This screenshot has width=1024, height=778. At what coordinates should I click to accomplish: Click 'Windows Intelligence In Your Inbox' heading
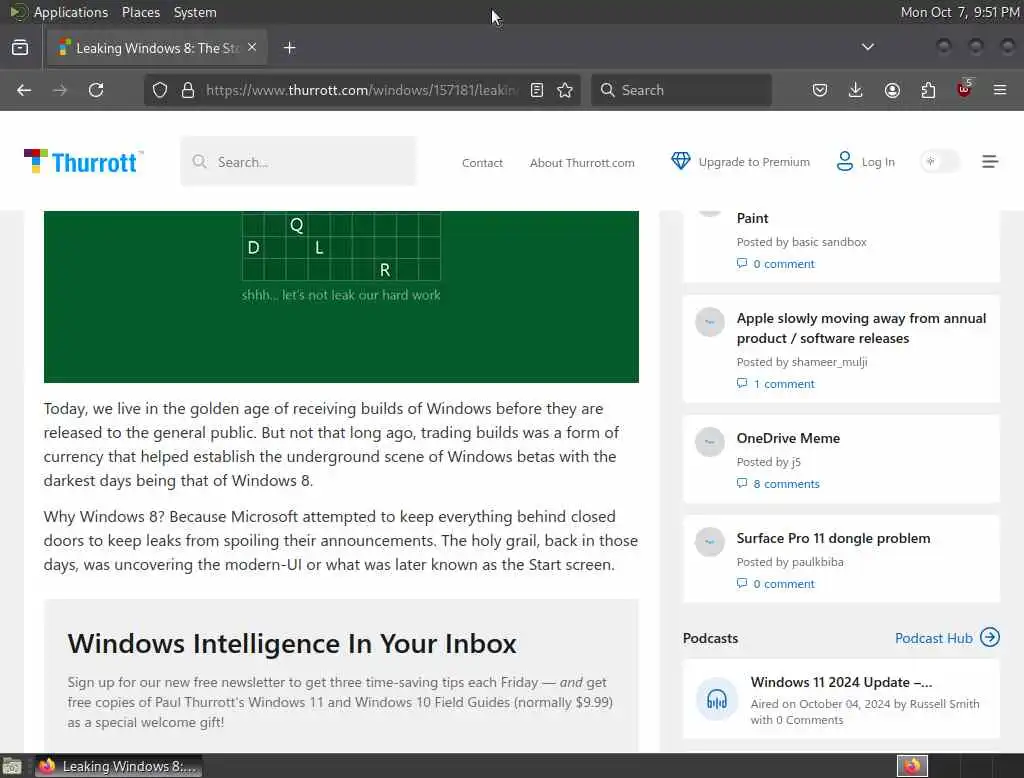tap(292, 643)
